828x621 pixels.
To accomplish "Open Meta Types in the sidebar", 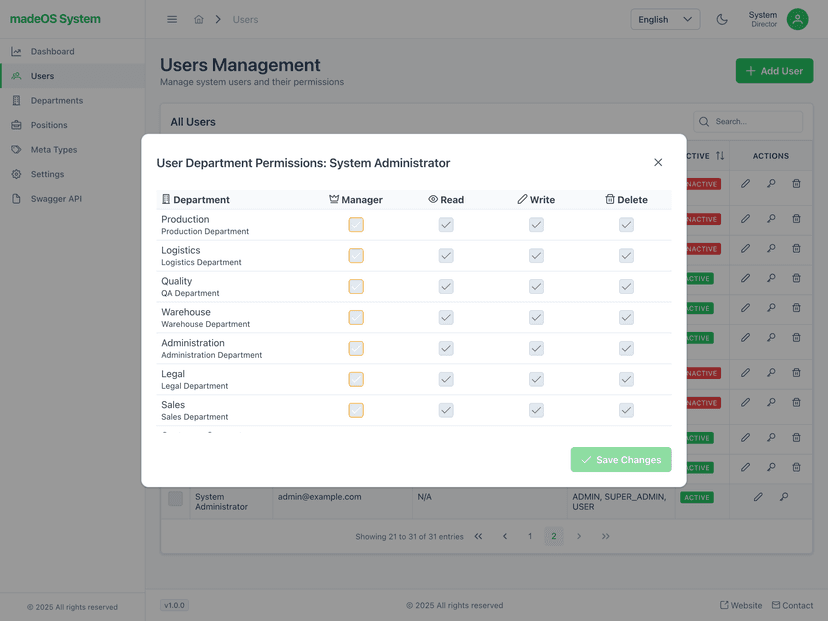I will 72,149.
